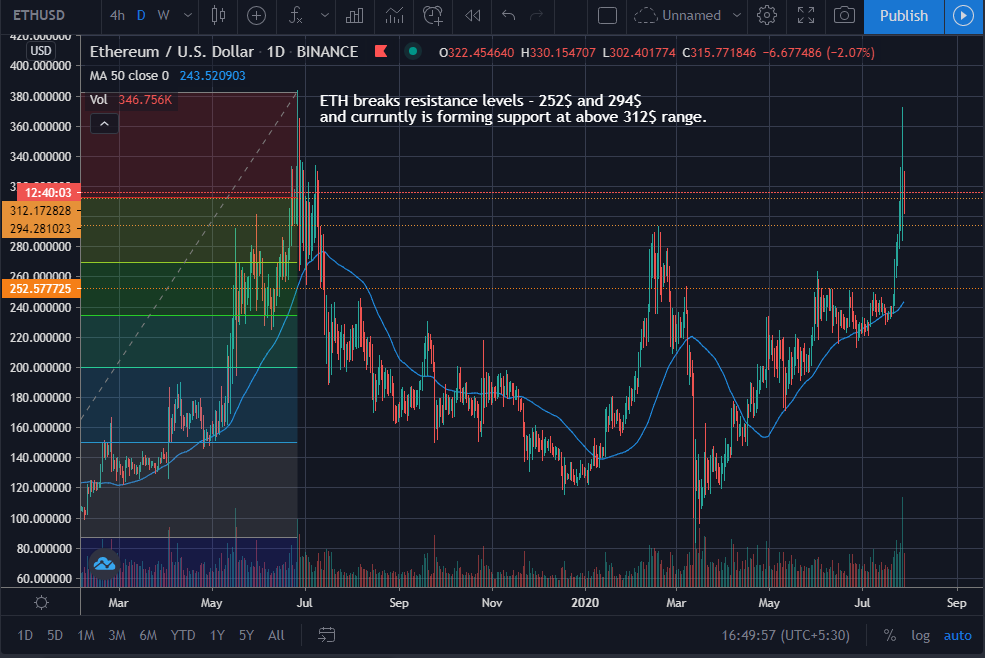Toggle log scale
The image size is (985, 658).
click(x=920, y=635)
